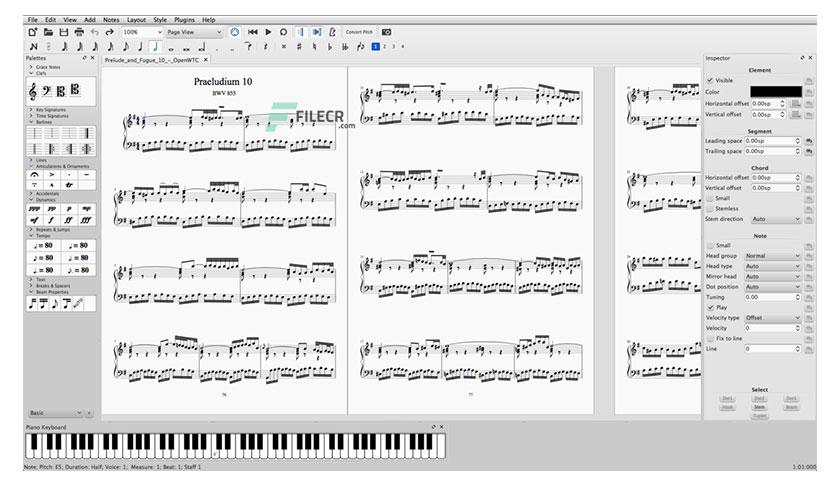The height and width of the screenshot is (484, 836).
Task: Toggle pan score during playback
Action: [x=317, y=32]
